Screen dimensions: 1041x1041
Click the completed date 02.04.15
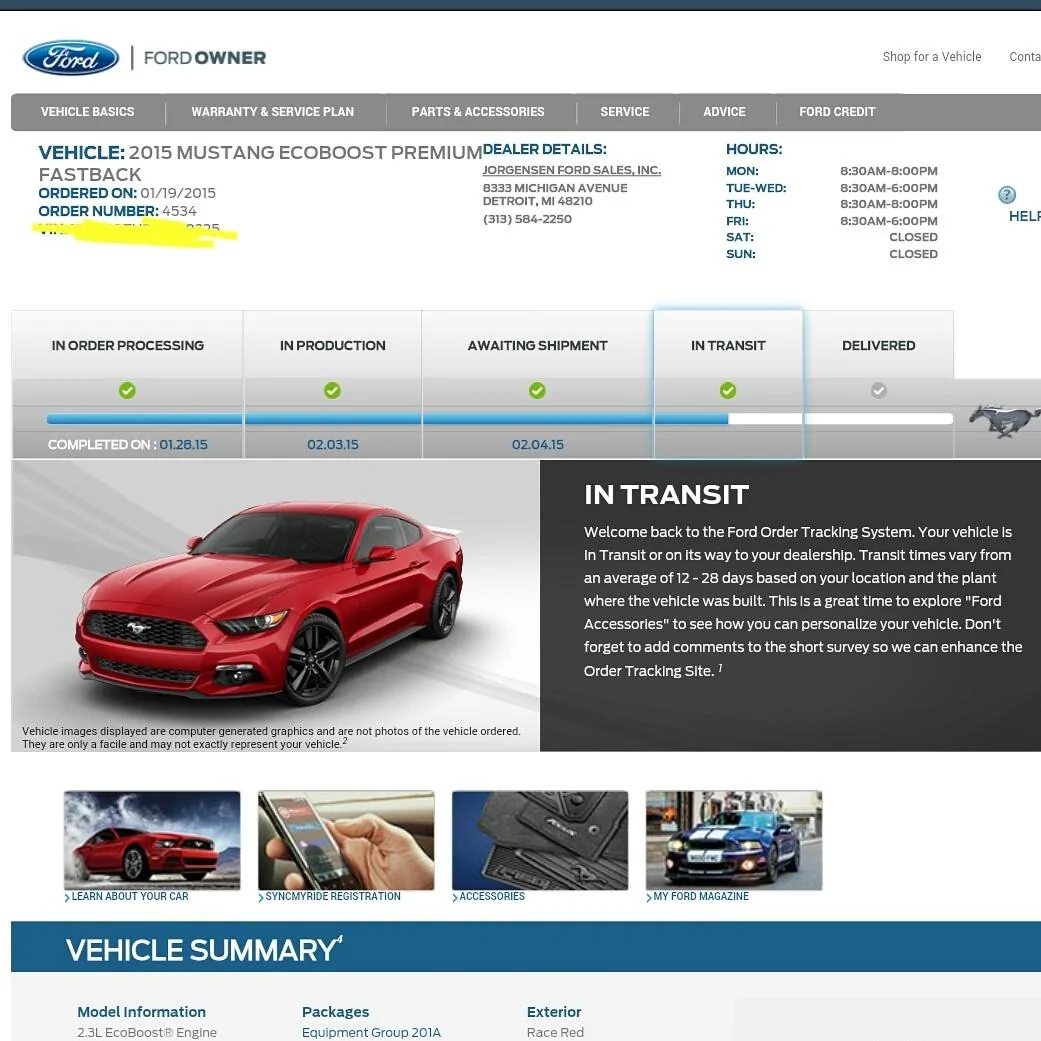(x=538, y=444)
